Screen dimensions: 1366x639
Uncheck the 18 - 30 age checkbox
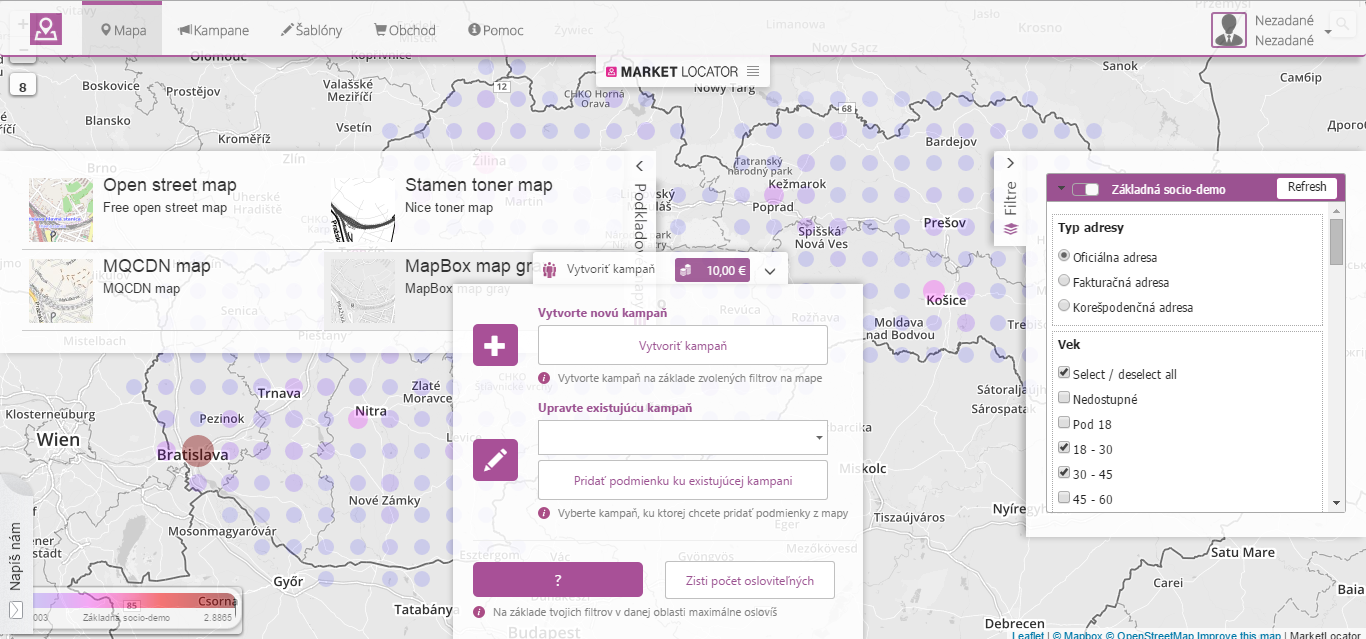1064,448
